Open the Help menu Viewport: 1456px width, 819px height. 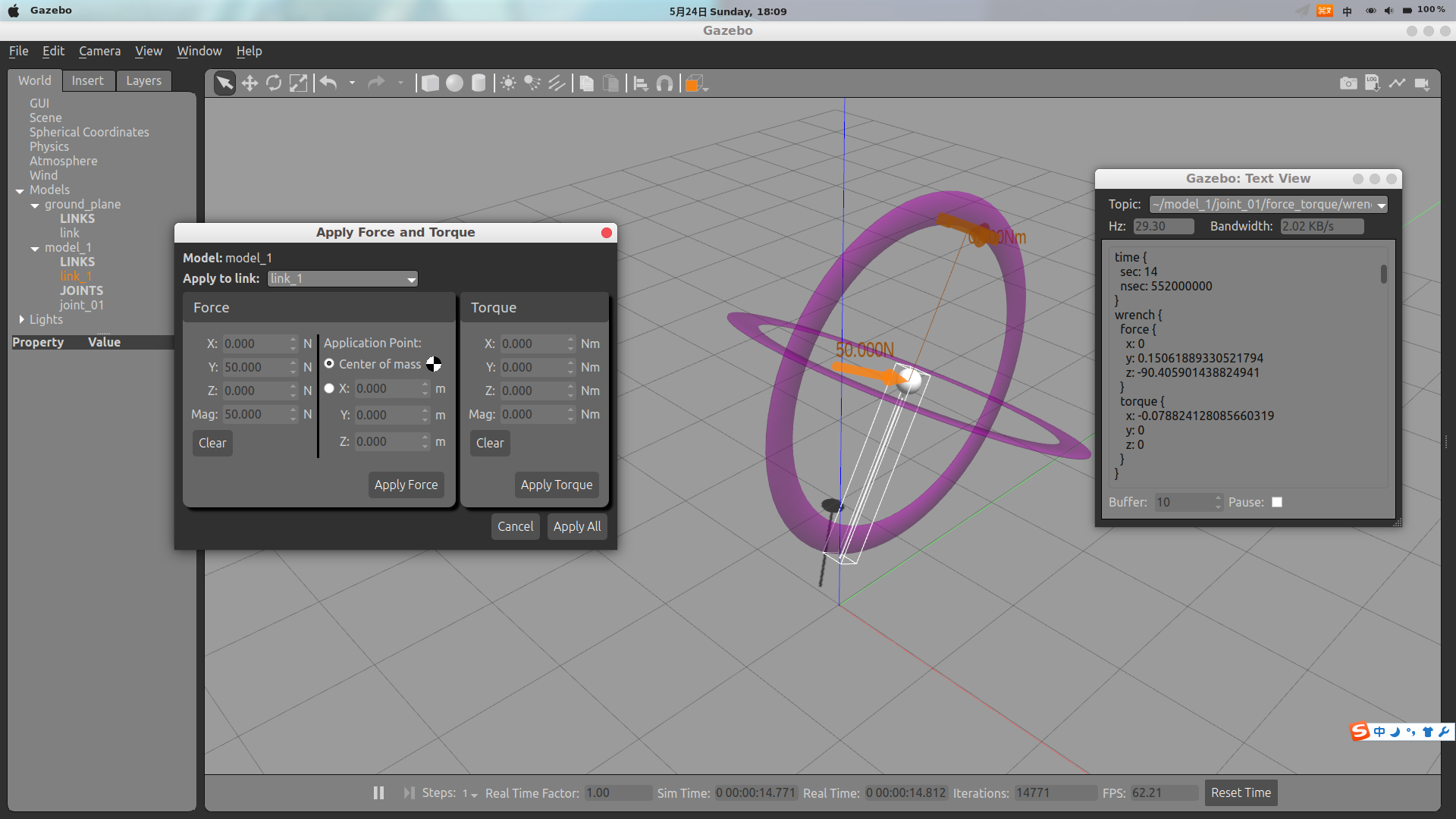pos(249,51)
